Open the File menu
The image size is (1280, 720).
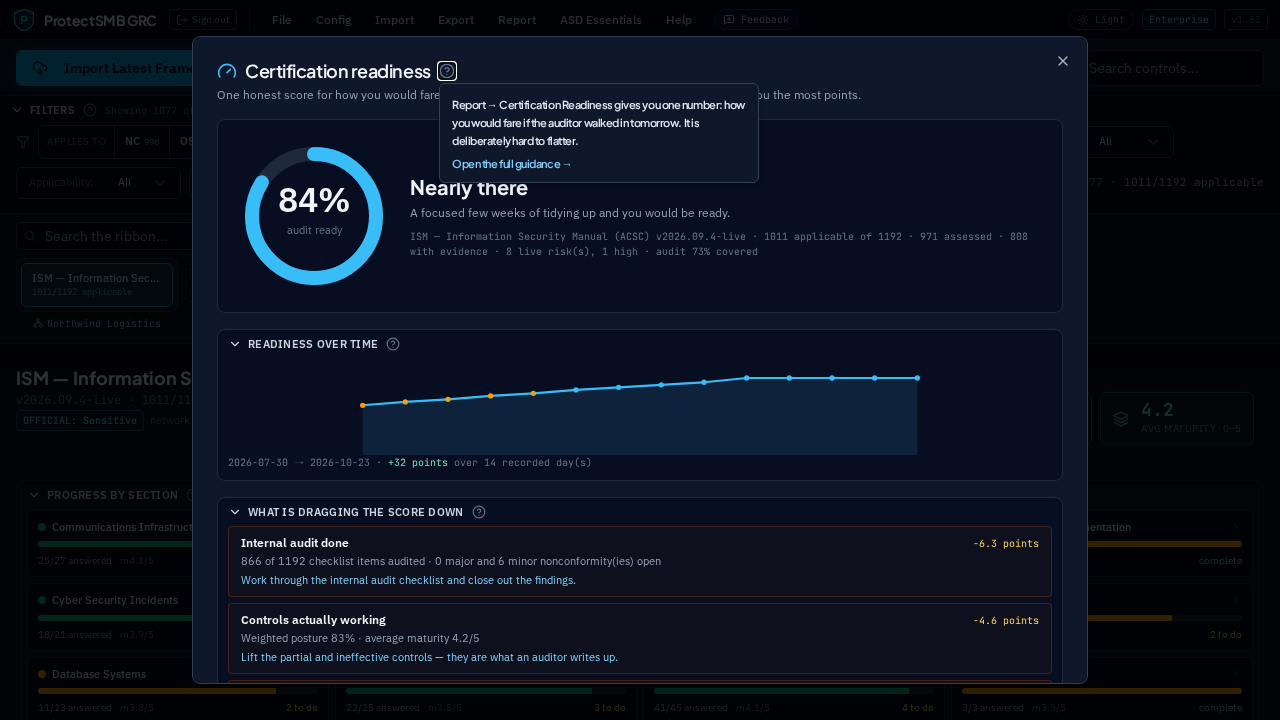point(282,20)
